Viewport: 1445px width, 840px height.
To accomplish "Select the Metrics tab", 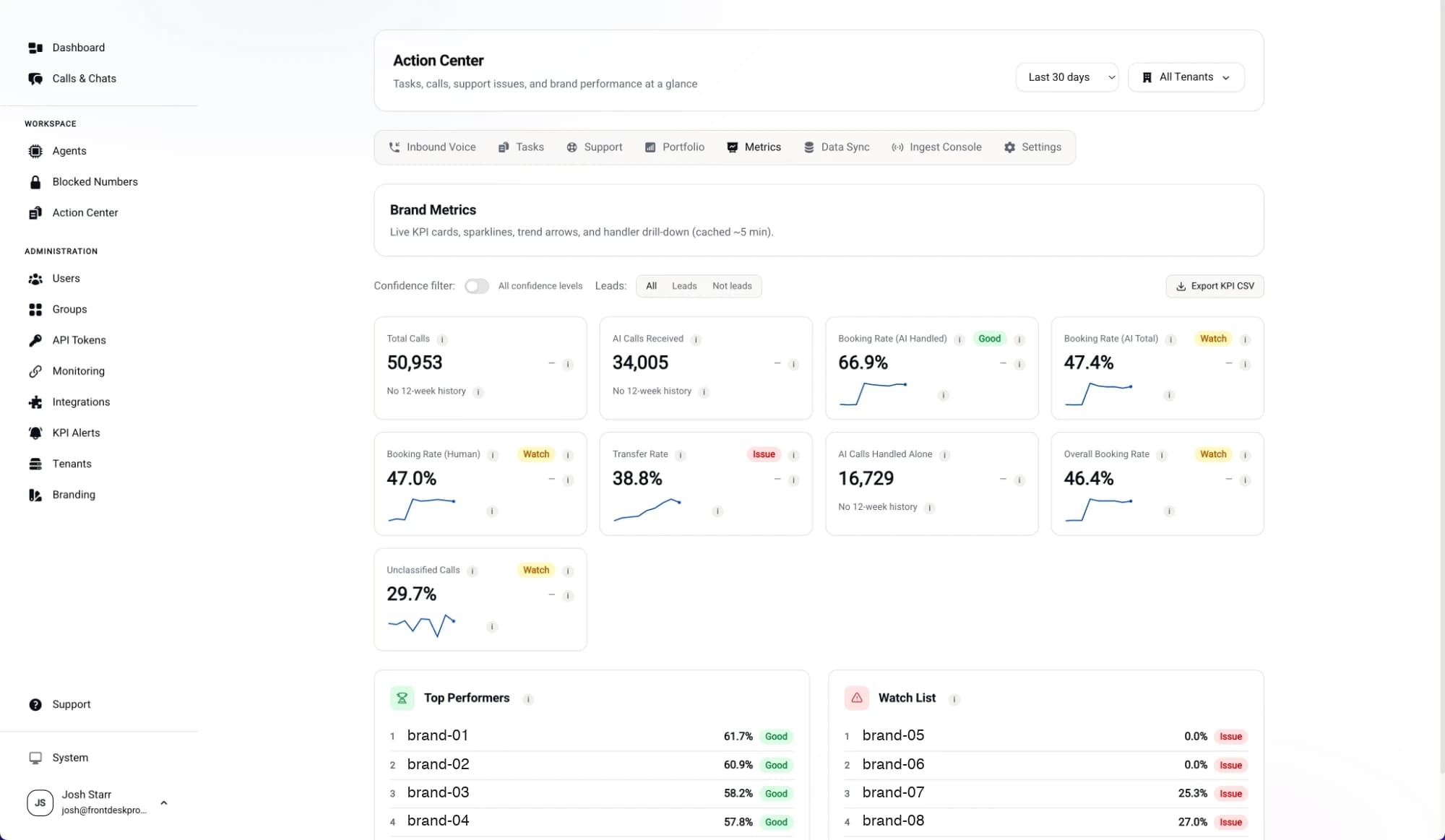I will coord(754,147).
